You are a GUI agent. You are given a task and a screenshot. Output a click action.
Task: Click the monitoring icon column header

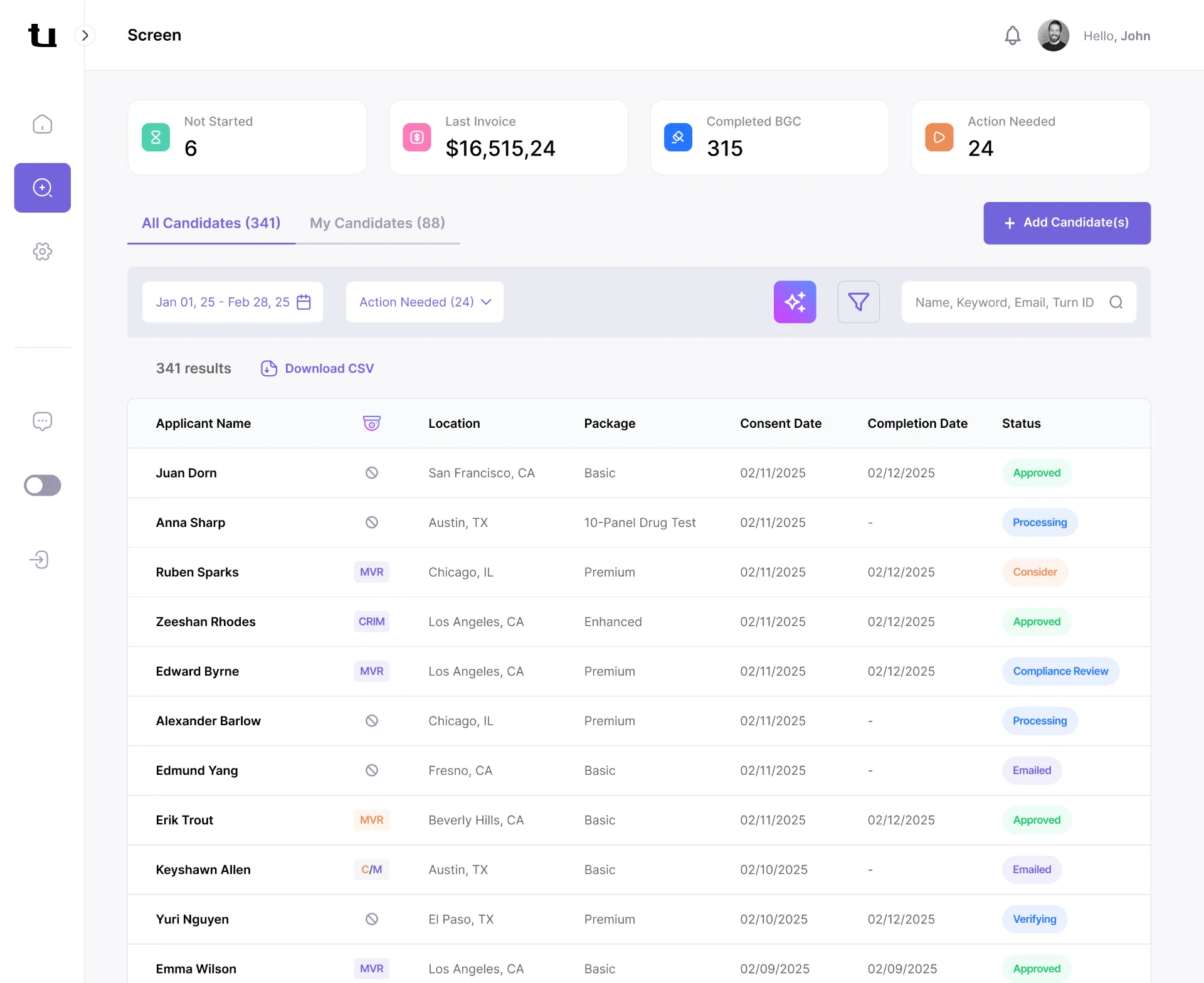(371, 423)
